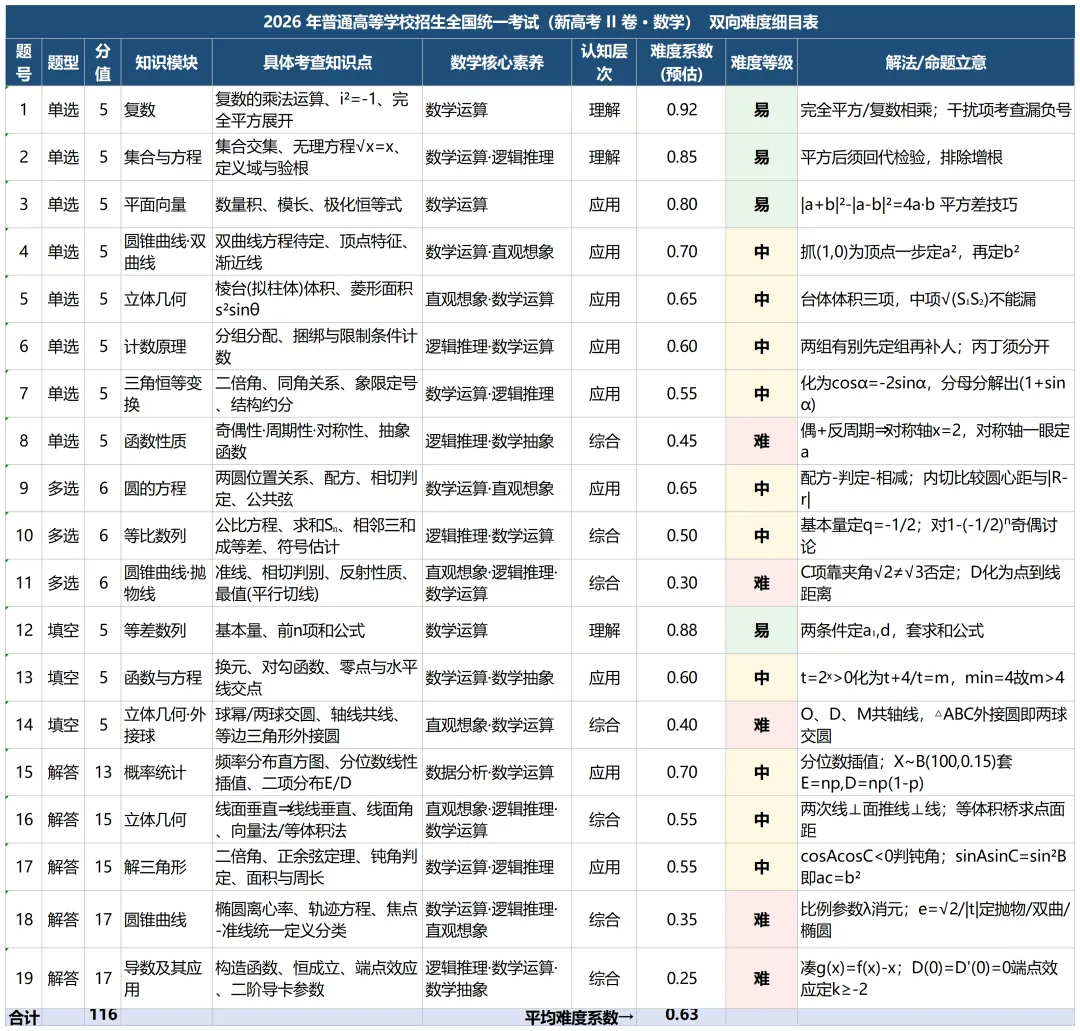Click the pink '难' cell in row 19
The height and width of the screenshot is (1031, 1080).
point(761,979)
